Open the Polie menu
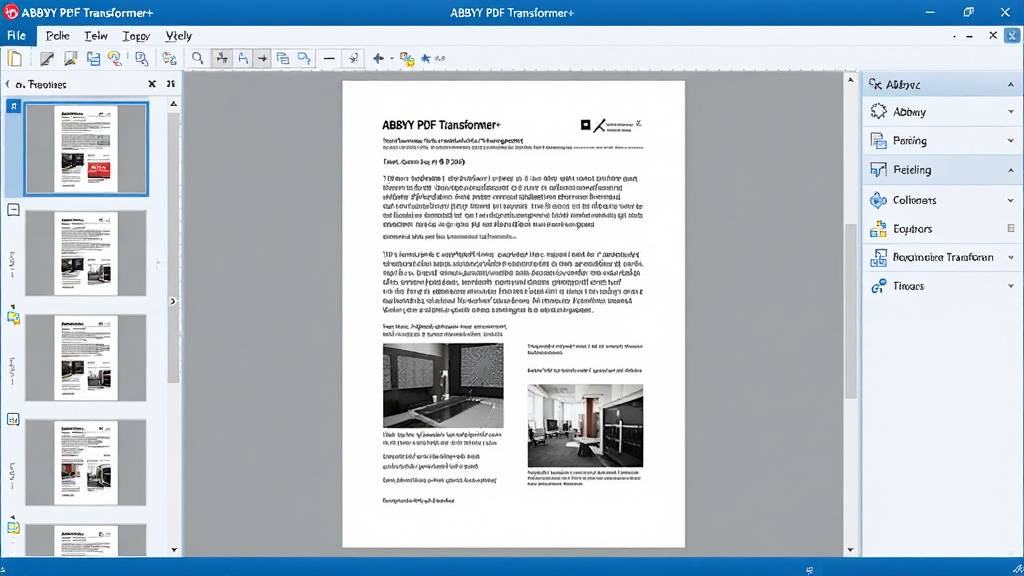 click(57, 36)
